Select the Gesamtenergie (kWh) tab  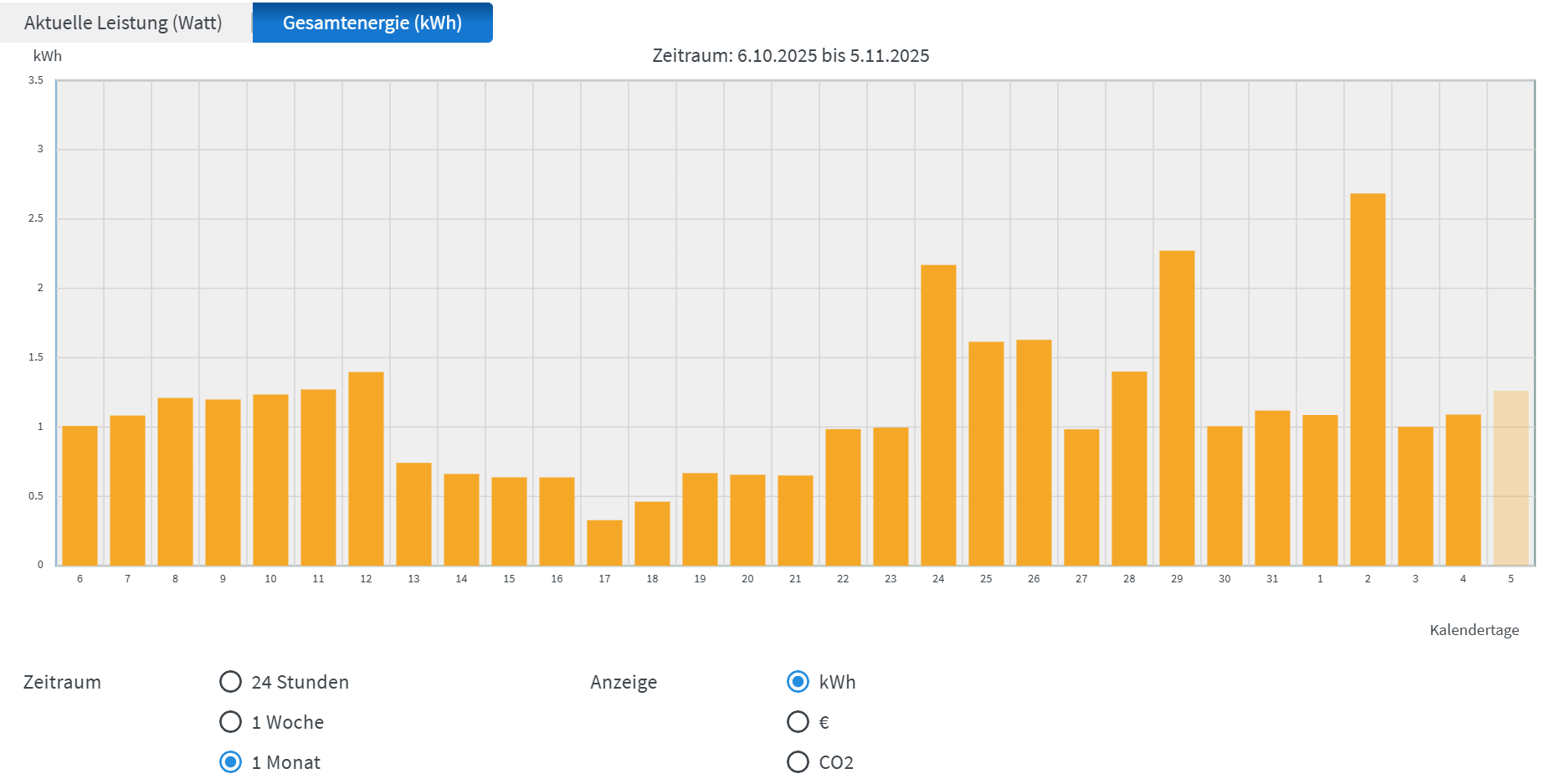point(372,23)
